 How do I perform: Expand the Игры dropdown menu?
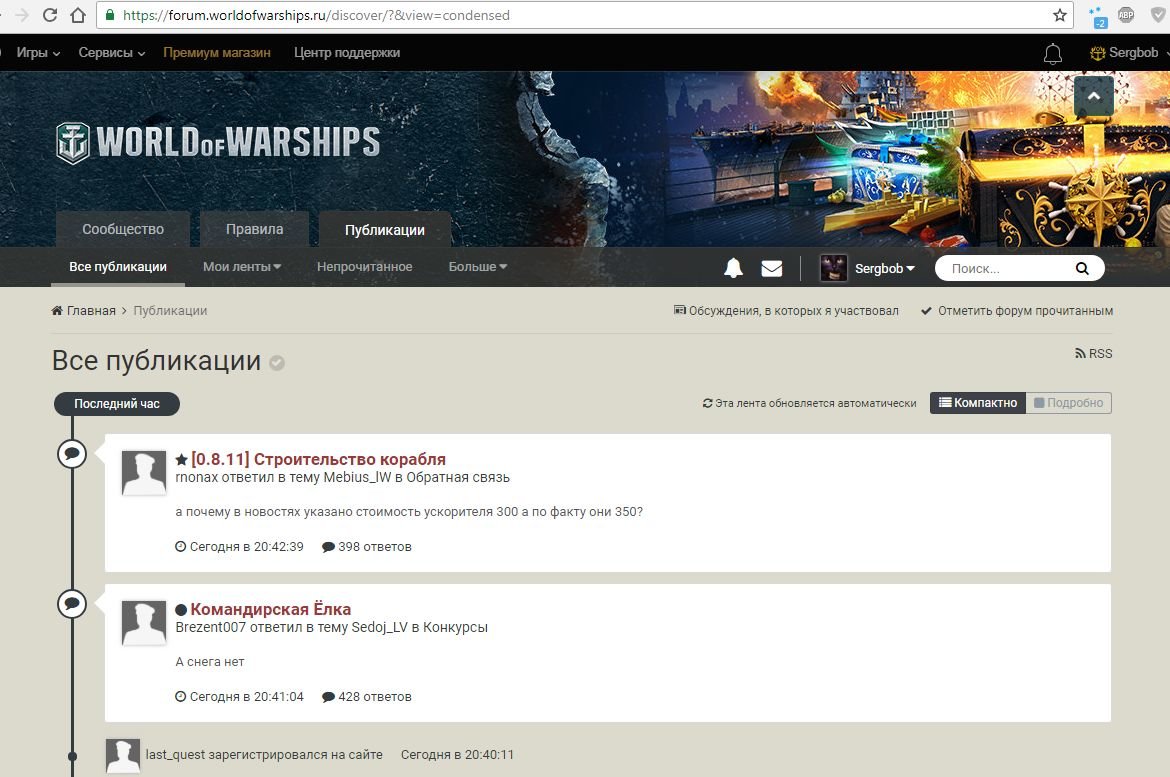[38, 53]
